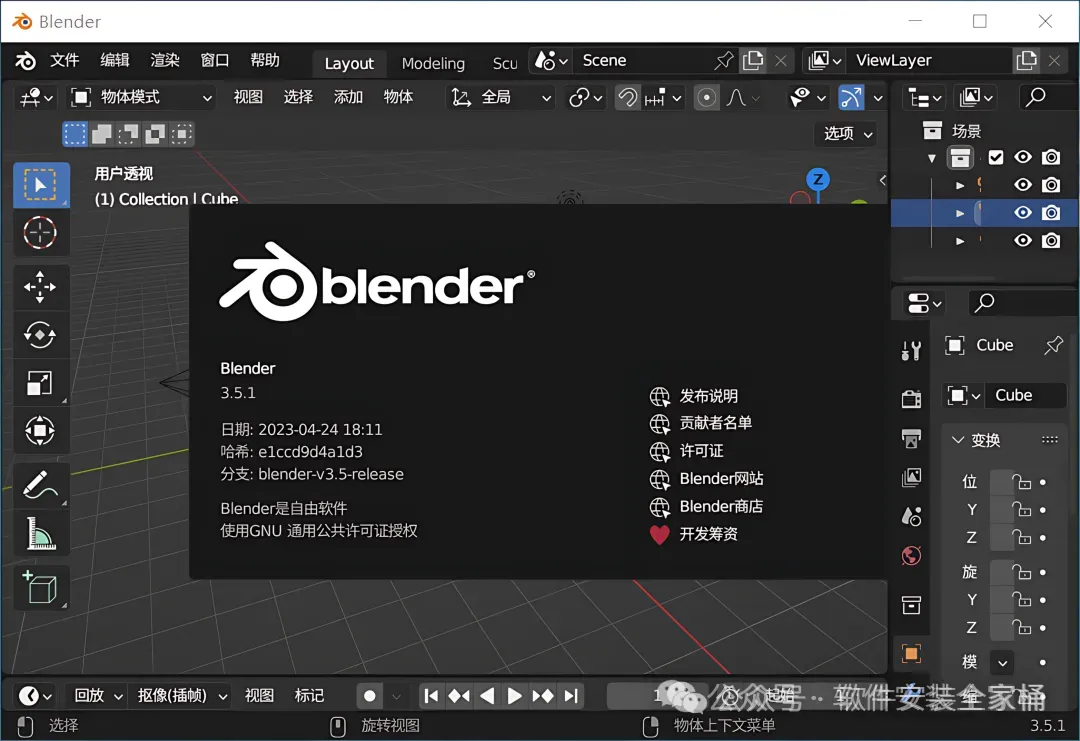Switch to the Modeling workspace tab

pos(433,63)
